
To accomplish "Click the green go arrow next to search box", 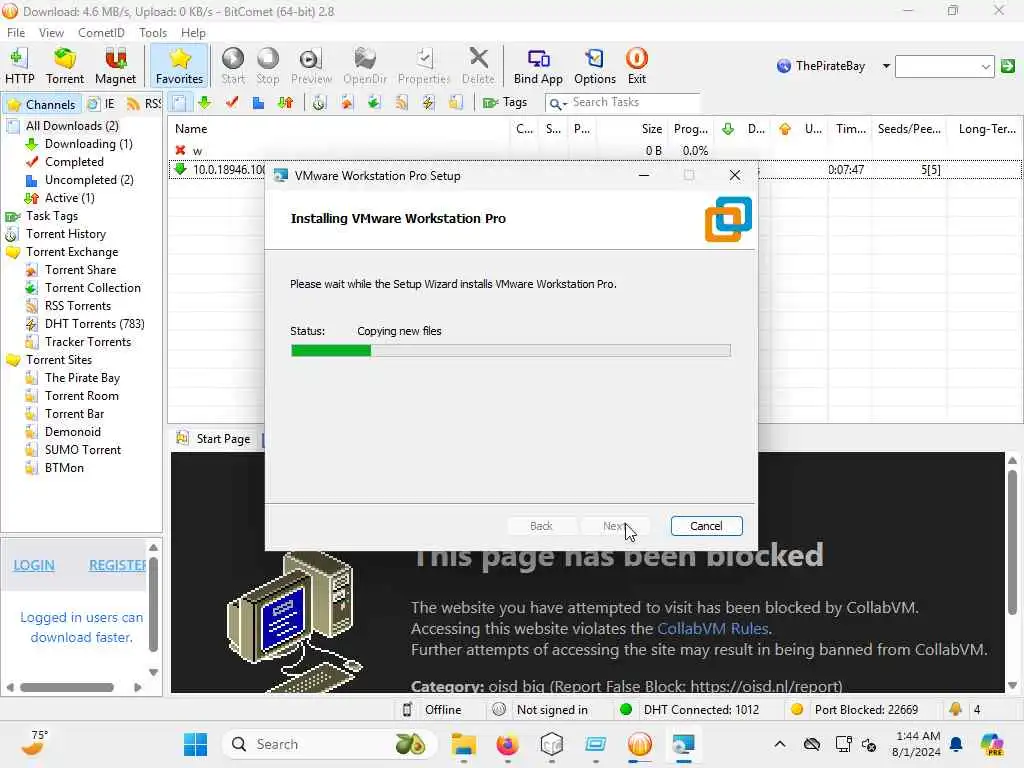I will point(1008,66).
